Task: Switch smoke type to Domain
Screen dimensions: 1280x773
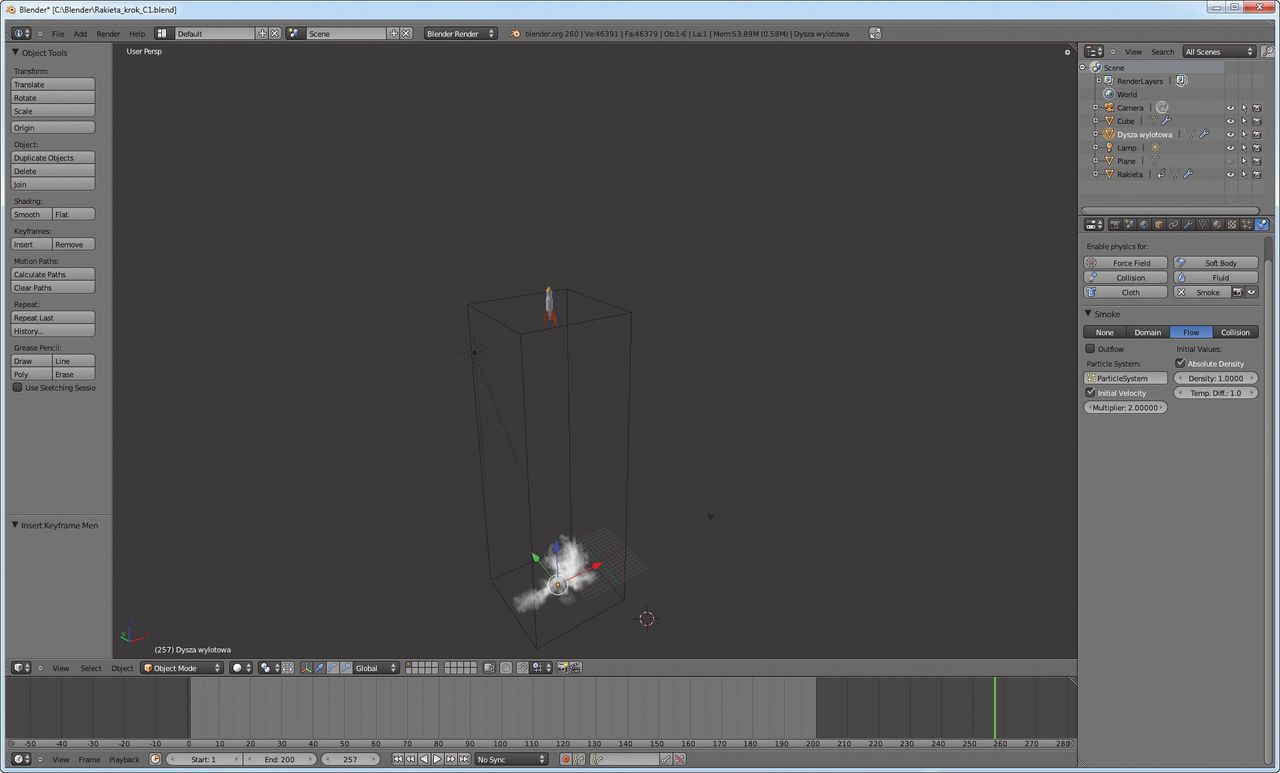Action: point(1148,332)
